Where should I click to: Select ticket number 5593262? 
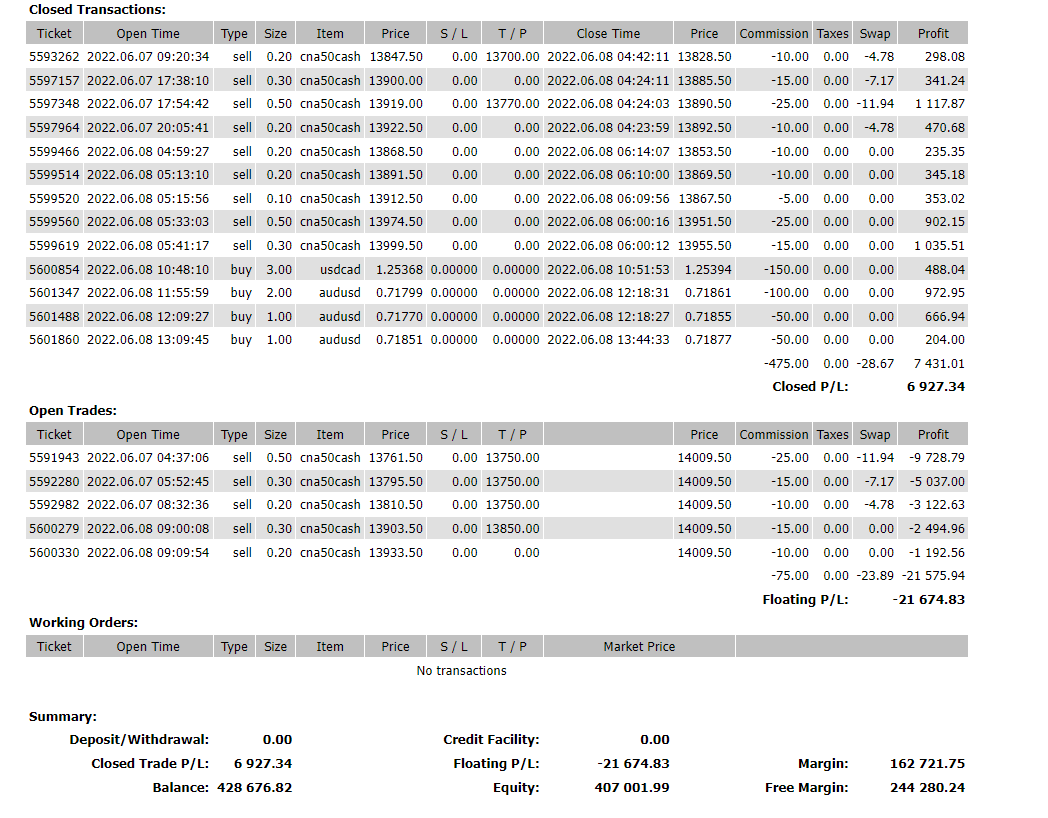[x=54, y=57]
